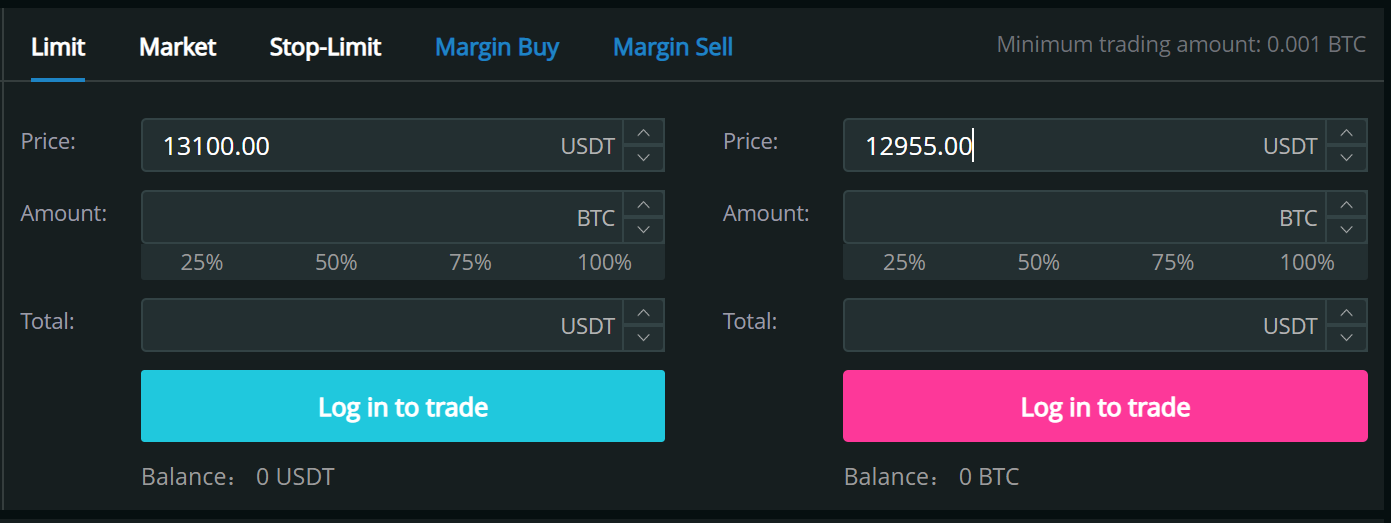Viewport: 1391px width, 523px height.
Task: Switch to the Market order tab
Action: pyautogui.click(x=178, y=47)
